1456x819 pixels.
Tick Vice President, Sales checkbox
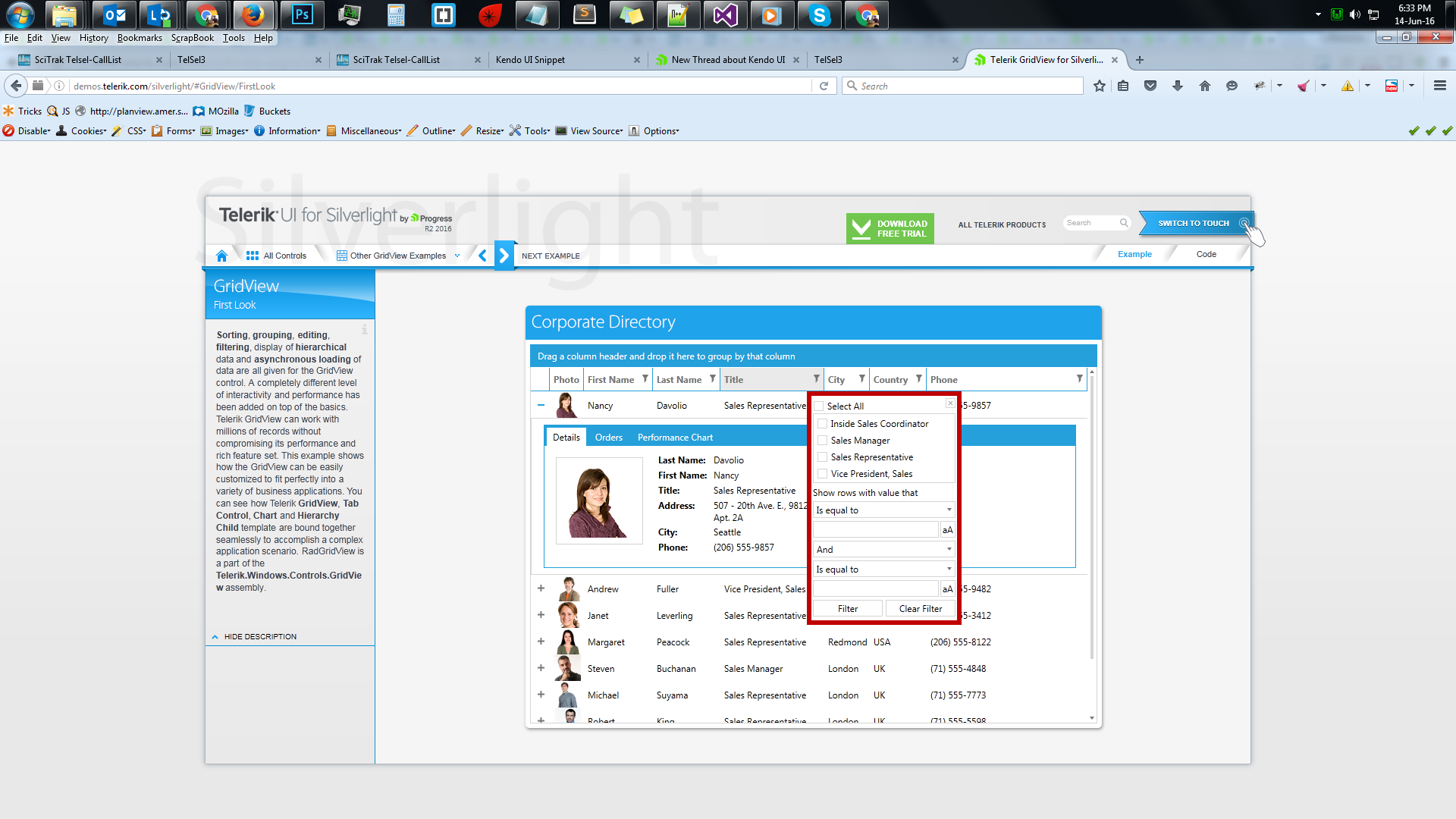coord(823,474)
